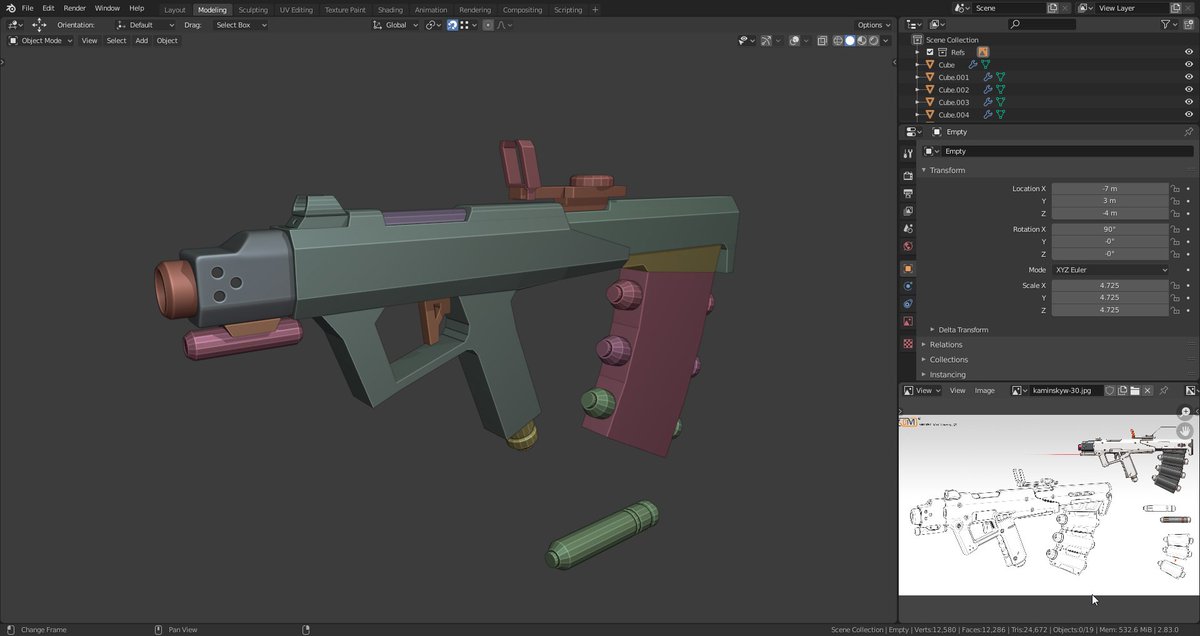Open the Texture properties tab

[x=908, y=344]
